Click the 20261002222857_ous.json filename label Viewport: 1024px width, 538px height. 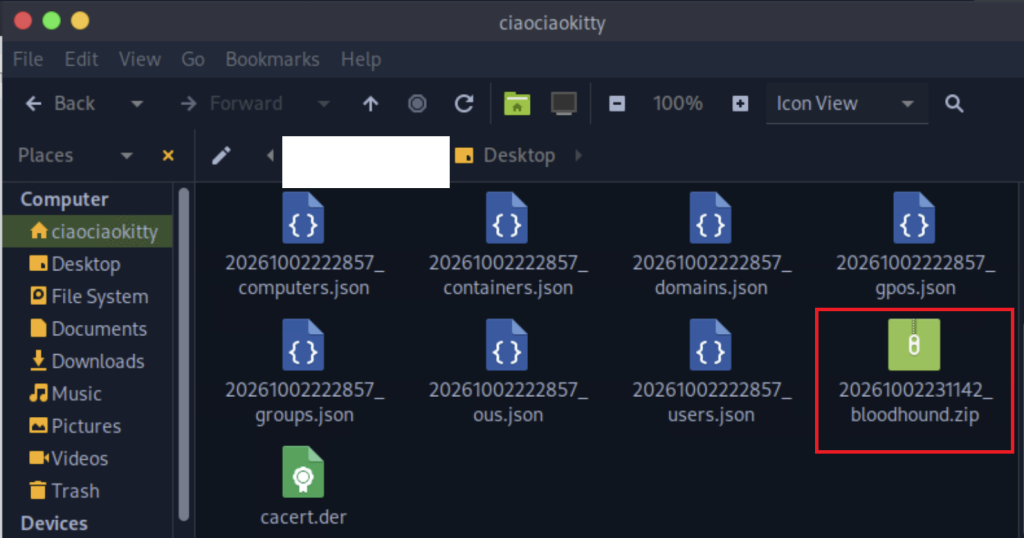click(508, 402)
